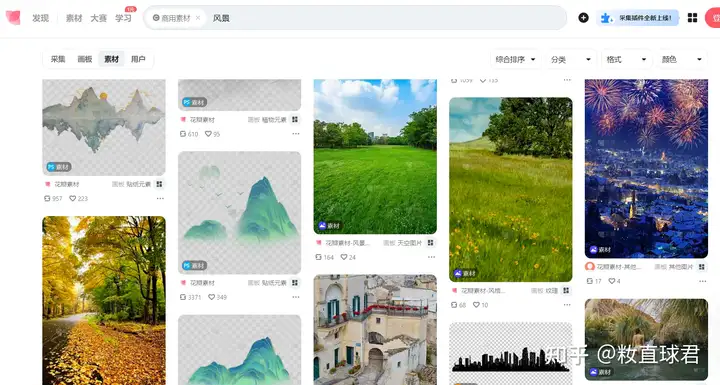Image resolution: width=720 pixels, height=385 pixels.
Task: Click PS 素材 badge on ink mountain image
Action: click(x=59, y=167)
